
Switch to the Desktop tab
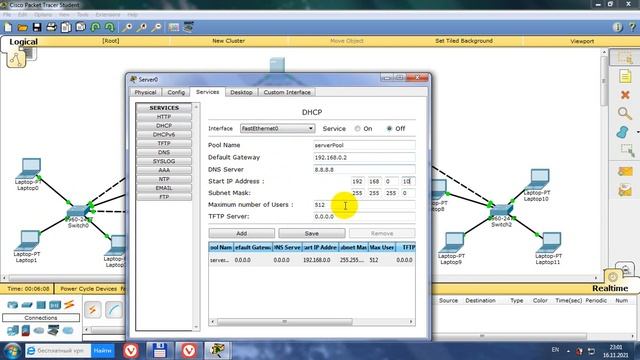tap(241, 92)
